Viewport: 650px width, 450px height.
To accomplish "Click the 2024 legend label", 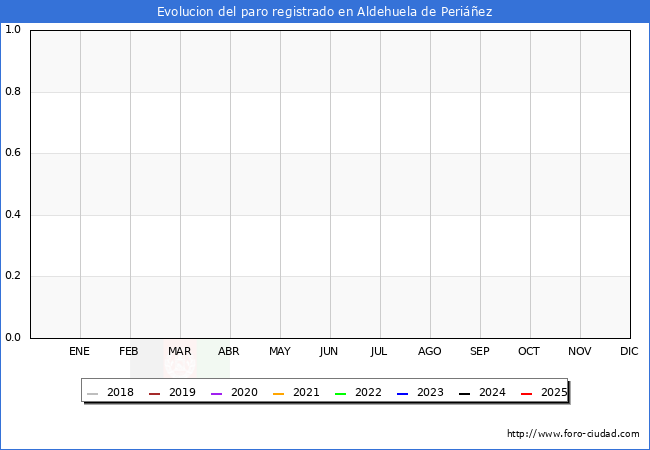I will click(492, 392).
